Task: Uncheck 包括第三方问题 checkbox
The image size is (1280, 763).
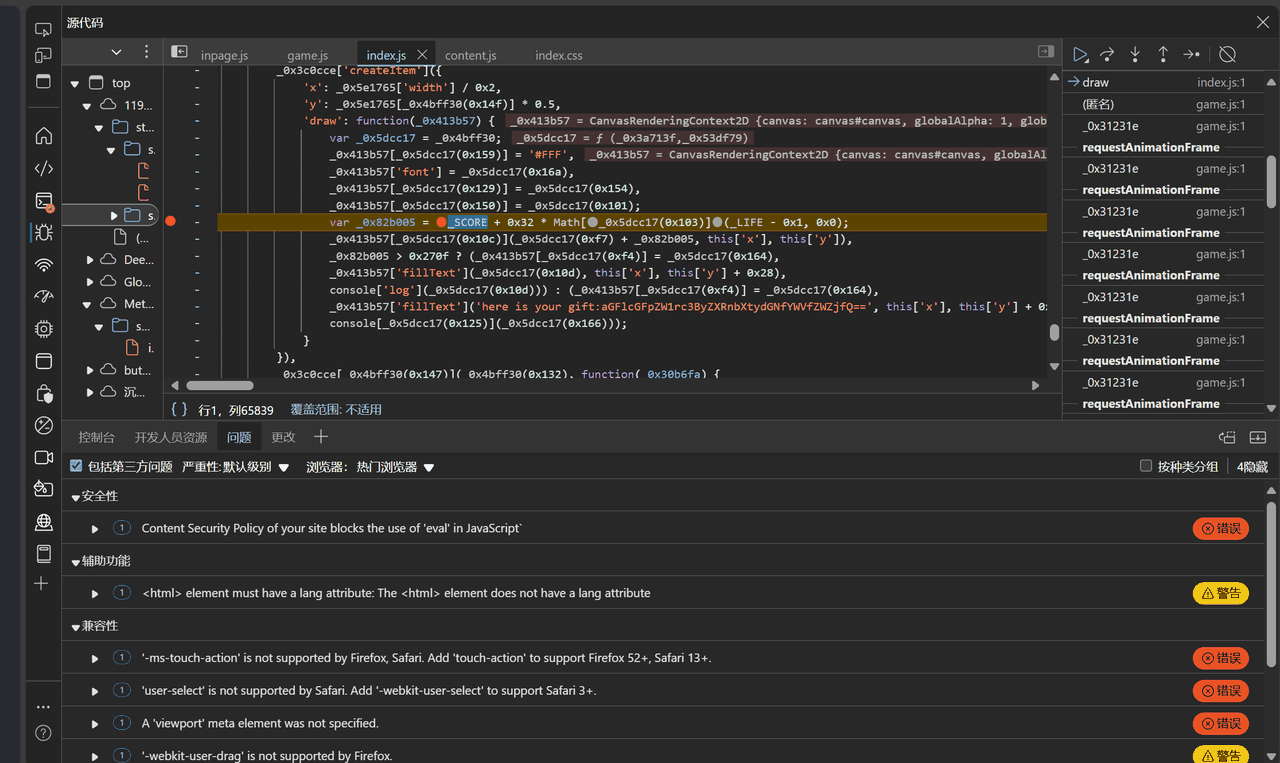Action: tap(76, 466)
